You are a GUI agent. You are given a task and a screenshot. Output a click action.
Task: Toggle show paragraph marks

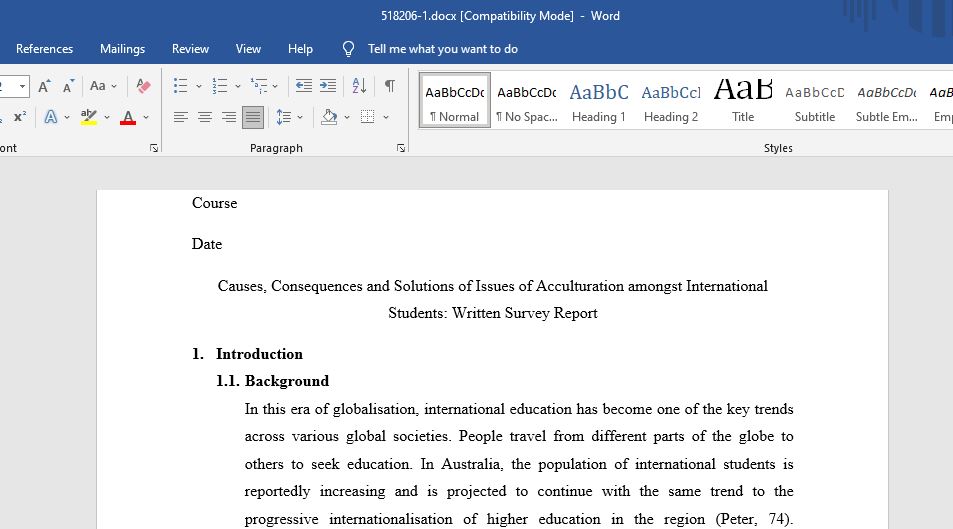[x=390, y=86]
